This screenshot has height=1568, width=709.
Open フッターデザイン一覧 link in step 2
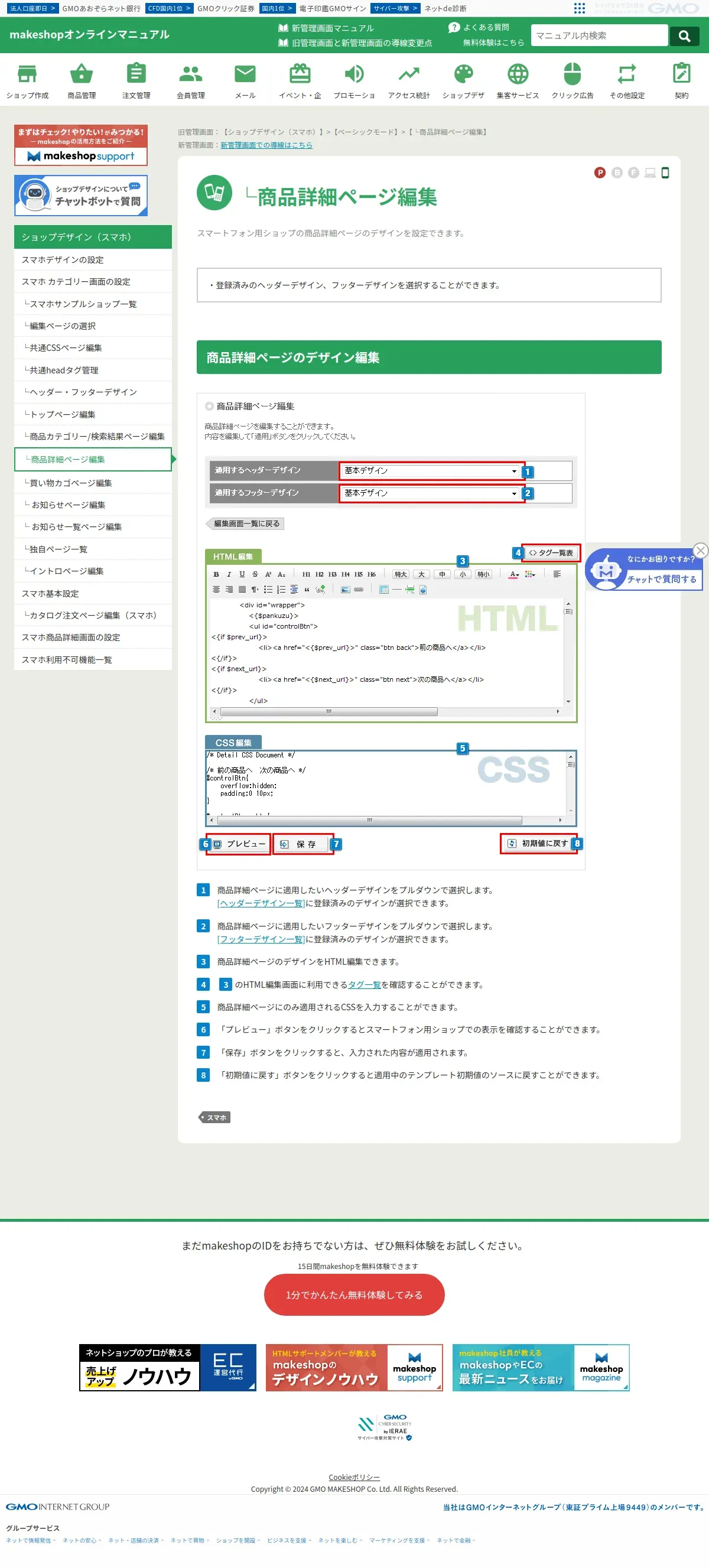(x=261, y=940)
